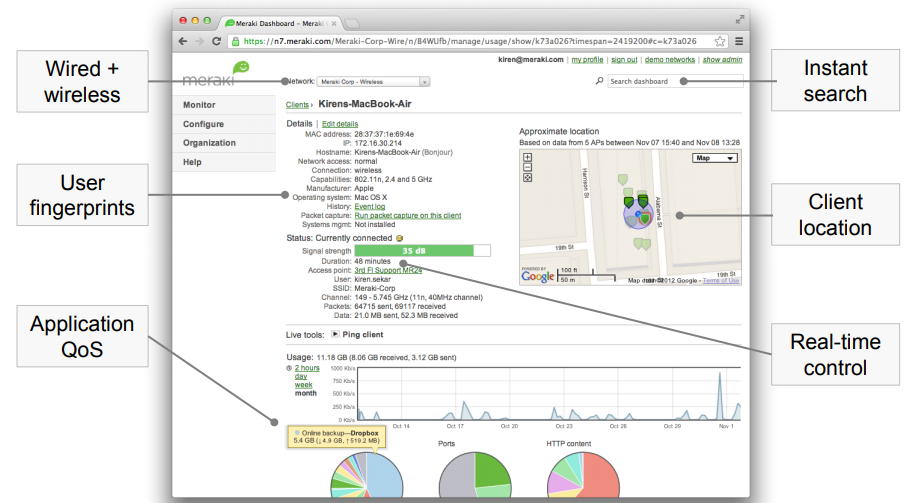Click the map recenter icon below zoom buttons
The image size is (923, 503).
527,177
